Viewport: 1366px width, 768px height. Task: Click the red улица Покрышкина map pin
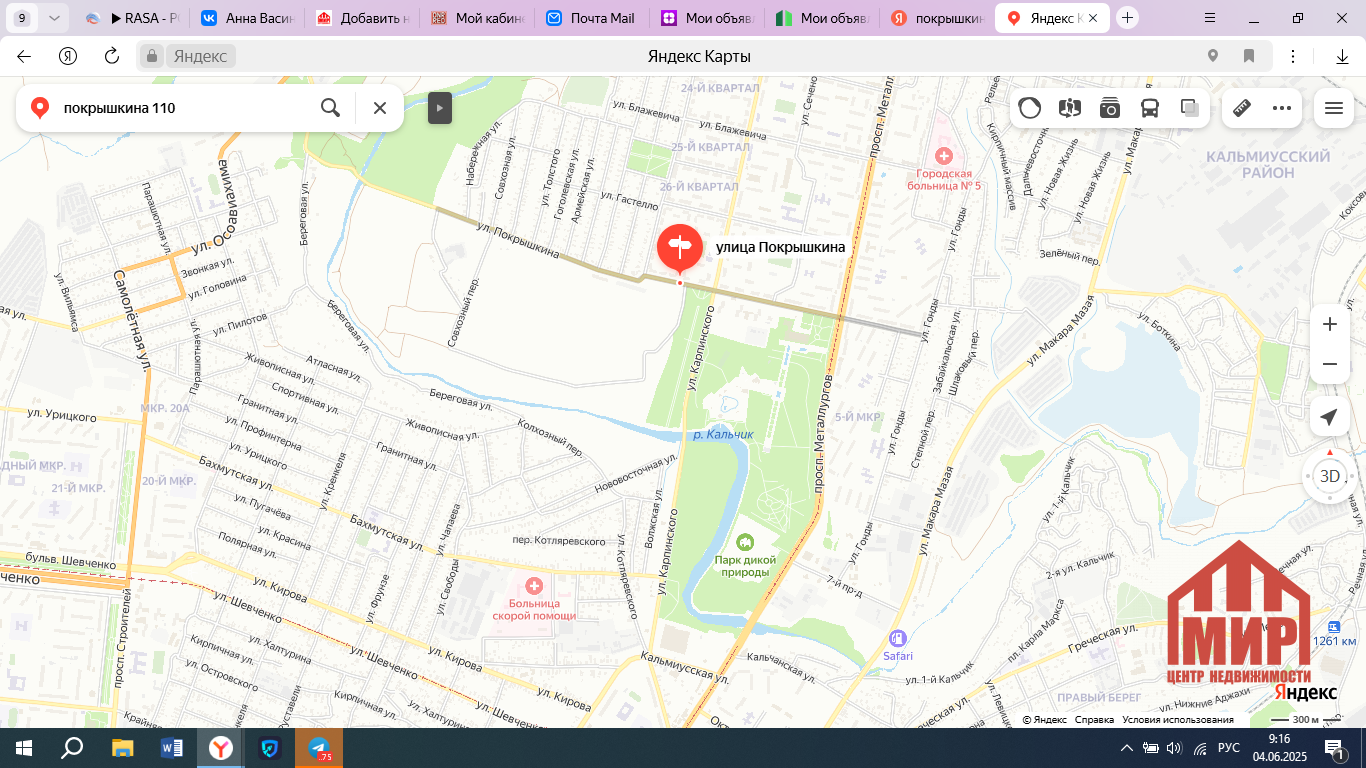[x=680, y=247]
